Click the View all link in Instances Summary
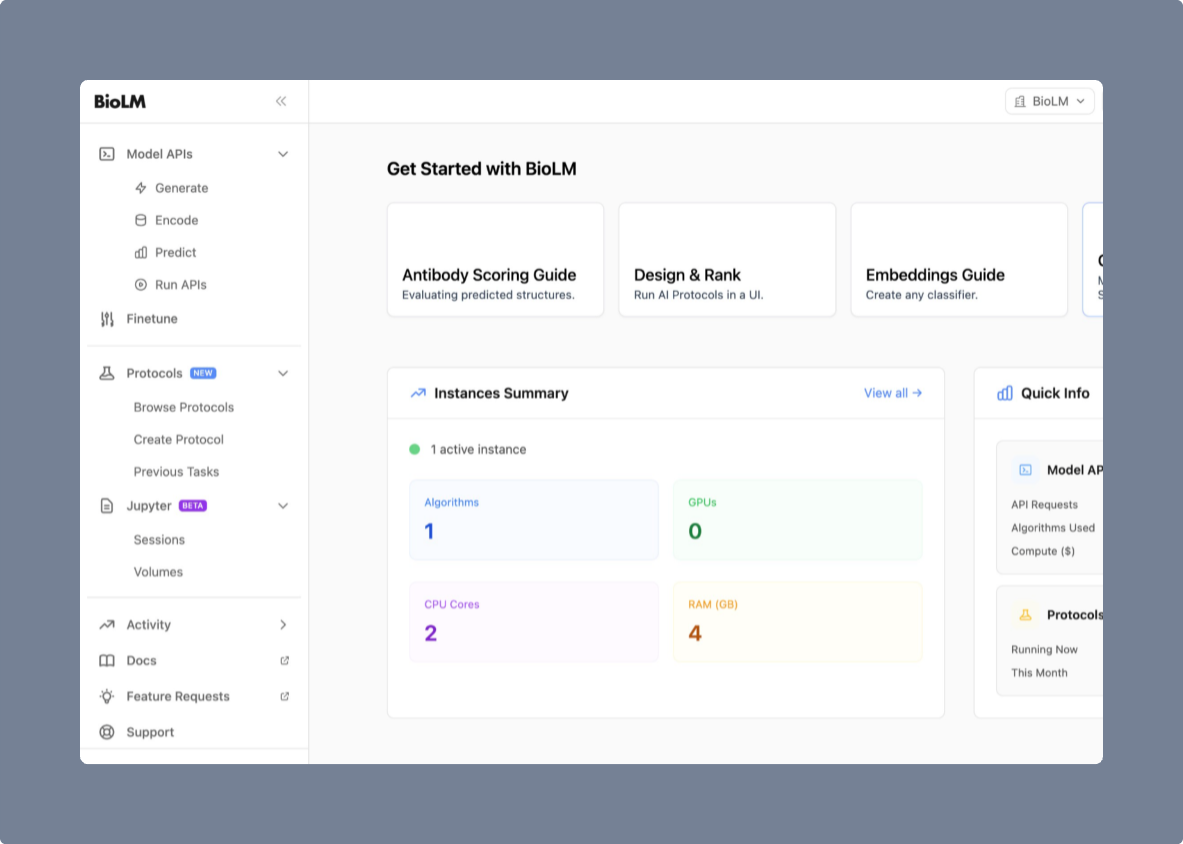 point(891,393)
